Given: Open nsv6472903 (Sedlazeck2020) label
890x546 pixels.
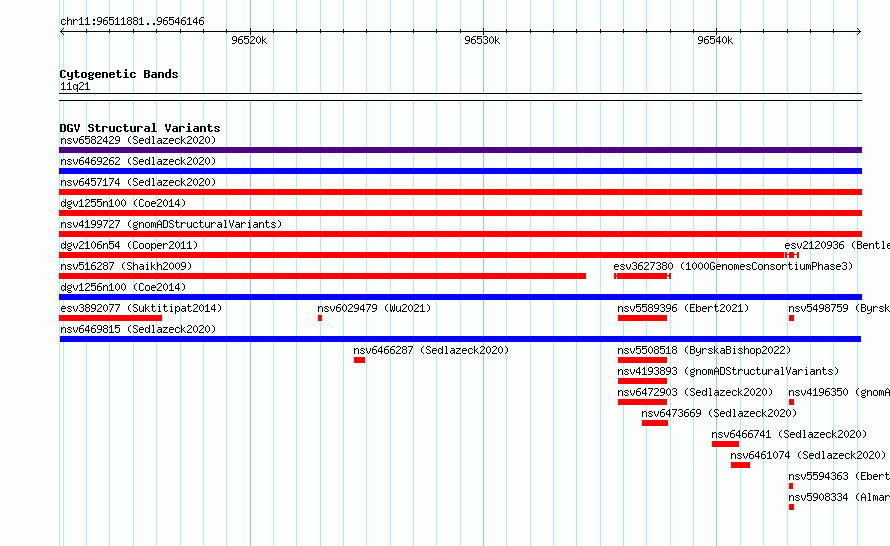Looking at the screenshot, I should 695,392.
